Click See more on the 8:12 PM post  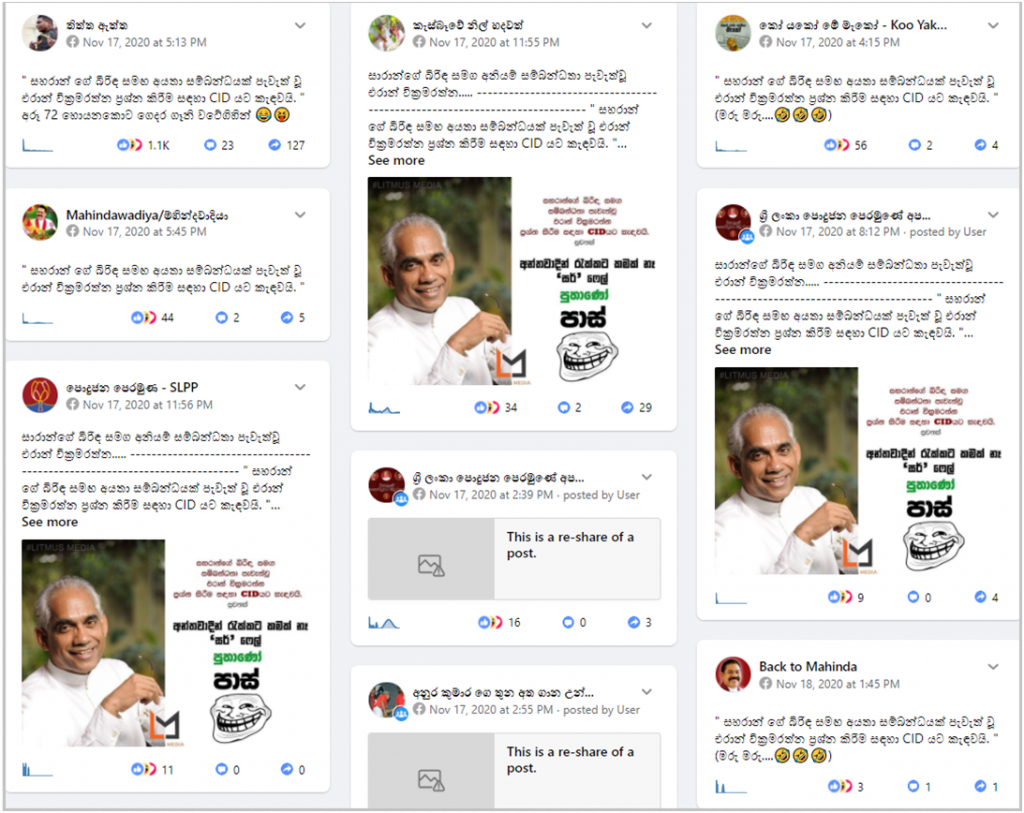pos(743,350)
